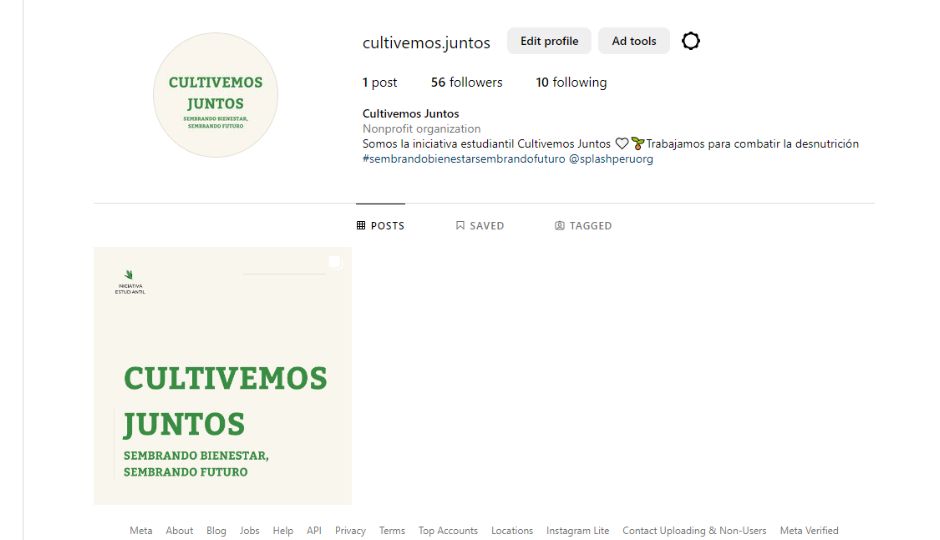The image size is (940, 540).
Task: Click the Edit profile button
Action: (549, 41)
